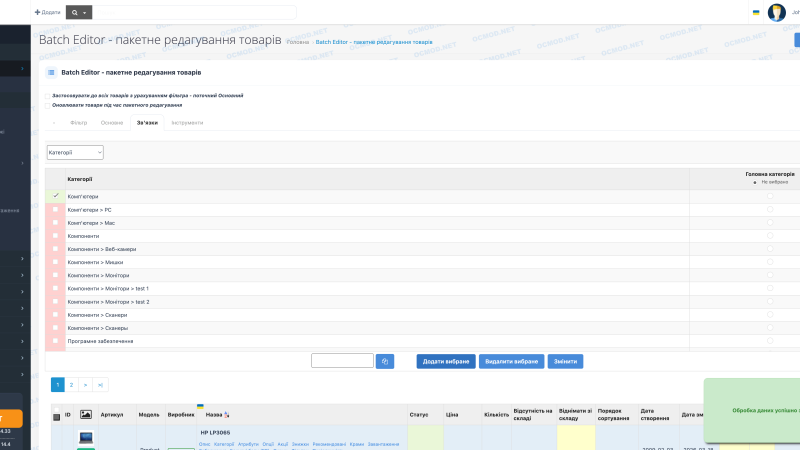Check the 'Комп'ютери > Mac' category checkbox
This screenshot has height=450, width=800.
click(x=56, y=223)
